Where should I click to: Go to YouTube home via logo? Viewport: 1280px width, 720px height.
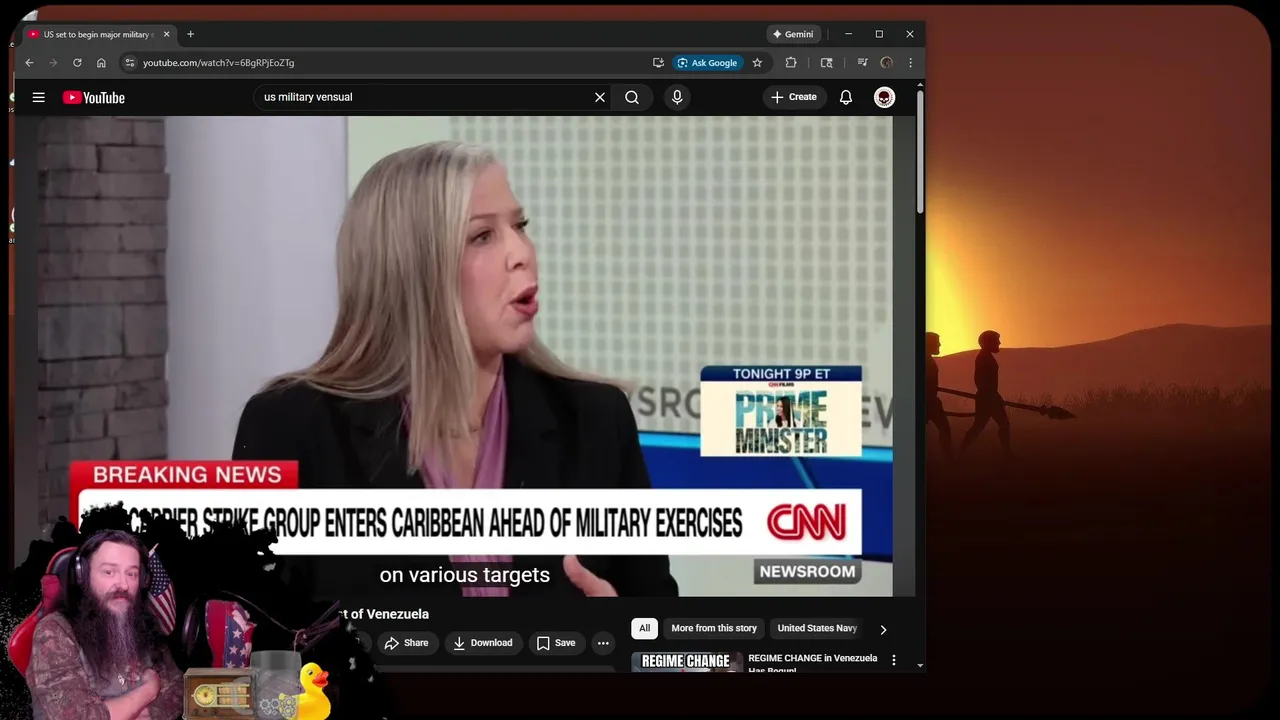point(94,97)
